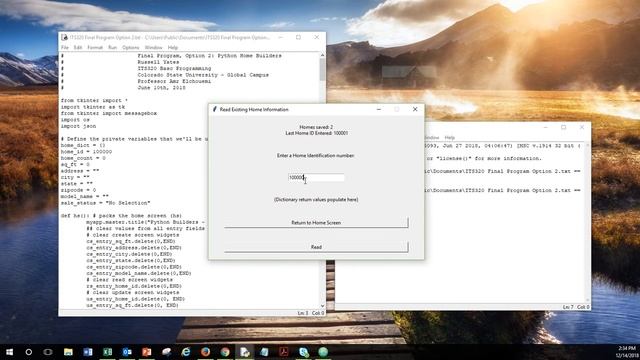Focus the Home Identification number entry field
Screen dimensions: 640x360
coord(316,177)
